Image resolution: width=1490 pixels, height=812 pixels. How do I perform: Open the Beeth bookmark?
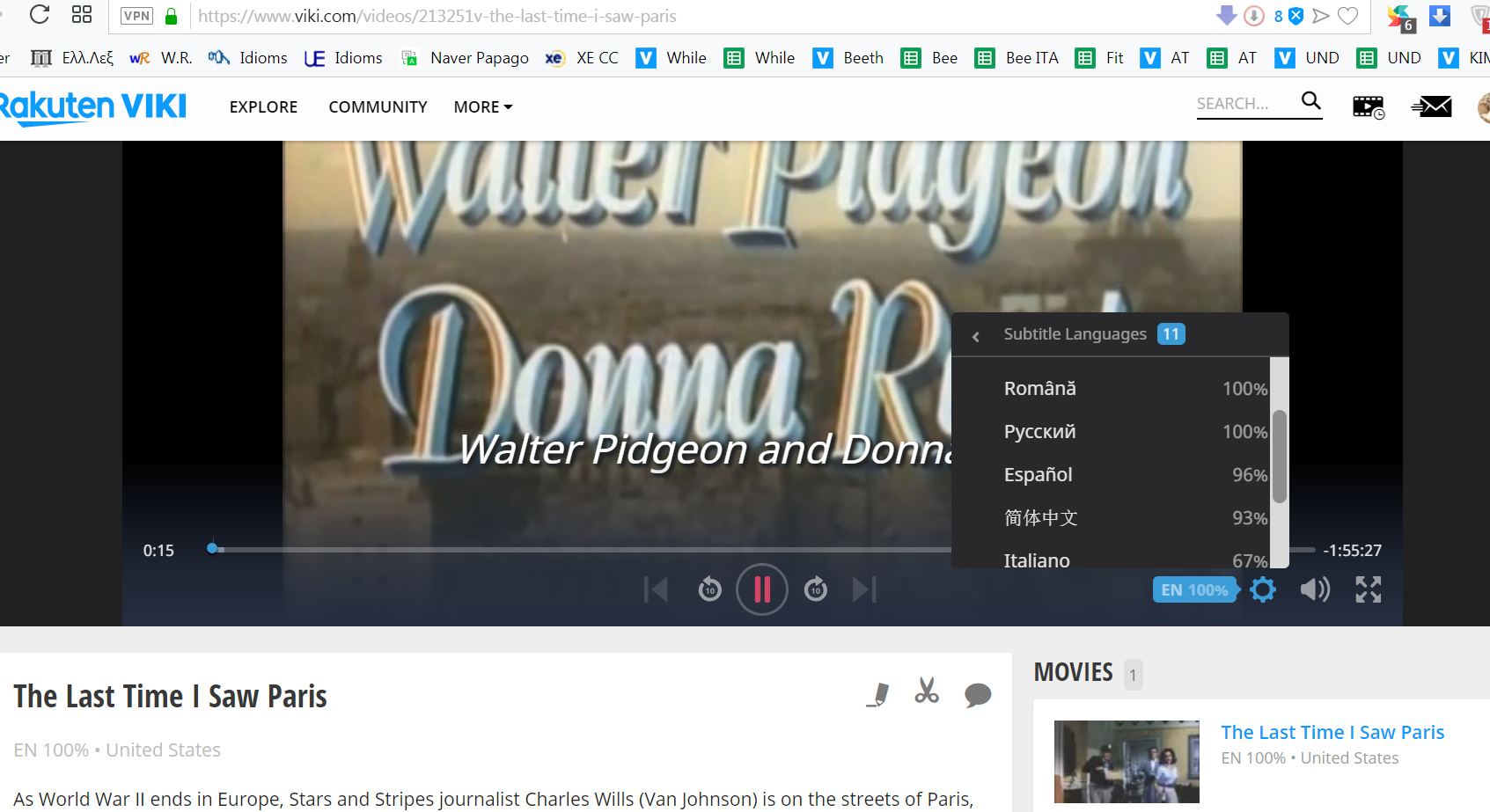[x=848, y=58]
